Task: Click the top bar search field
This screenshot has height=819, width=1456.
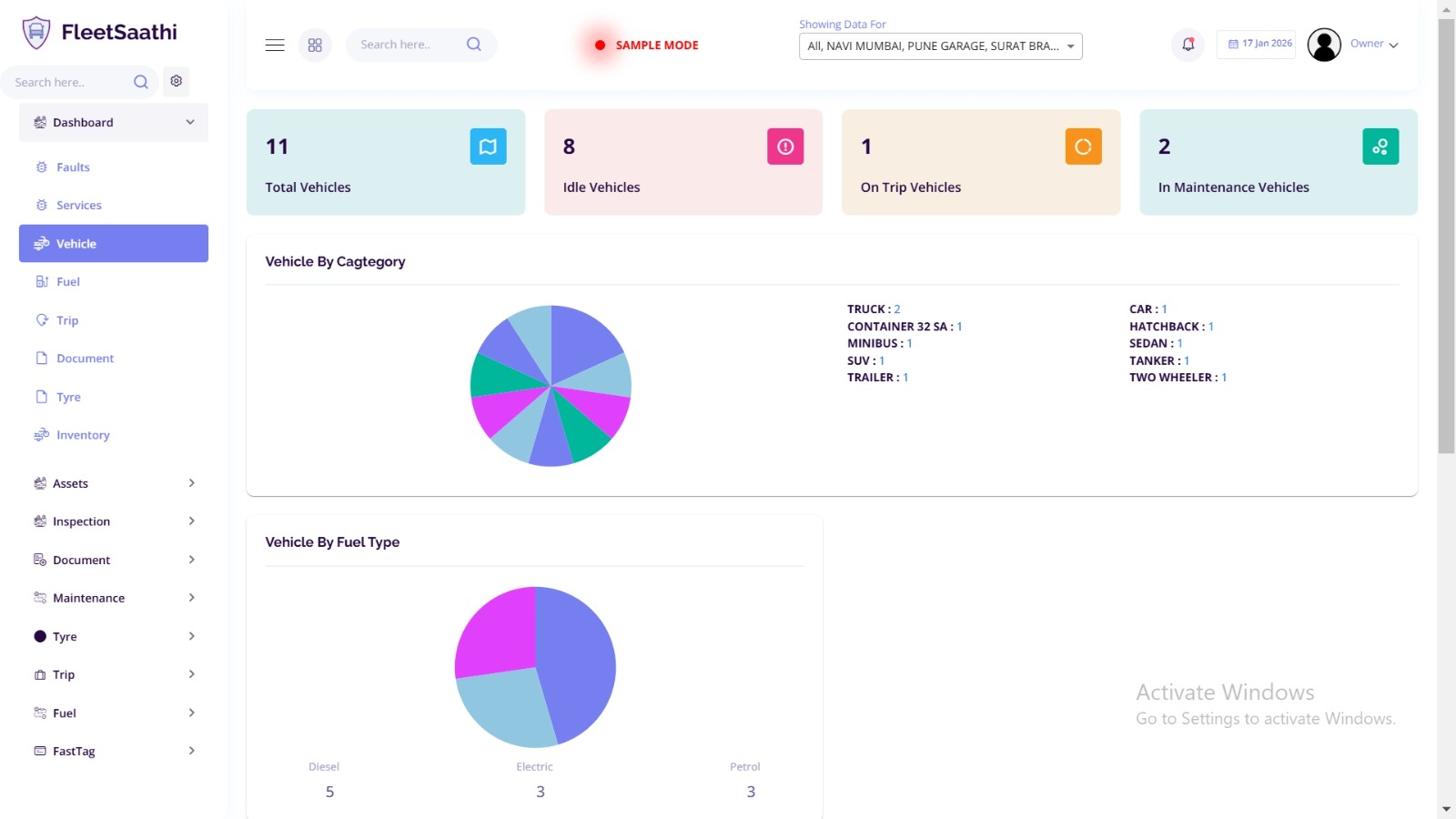Action: pyautogui.click(x=409, y=45)
